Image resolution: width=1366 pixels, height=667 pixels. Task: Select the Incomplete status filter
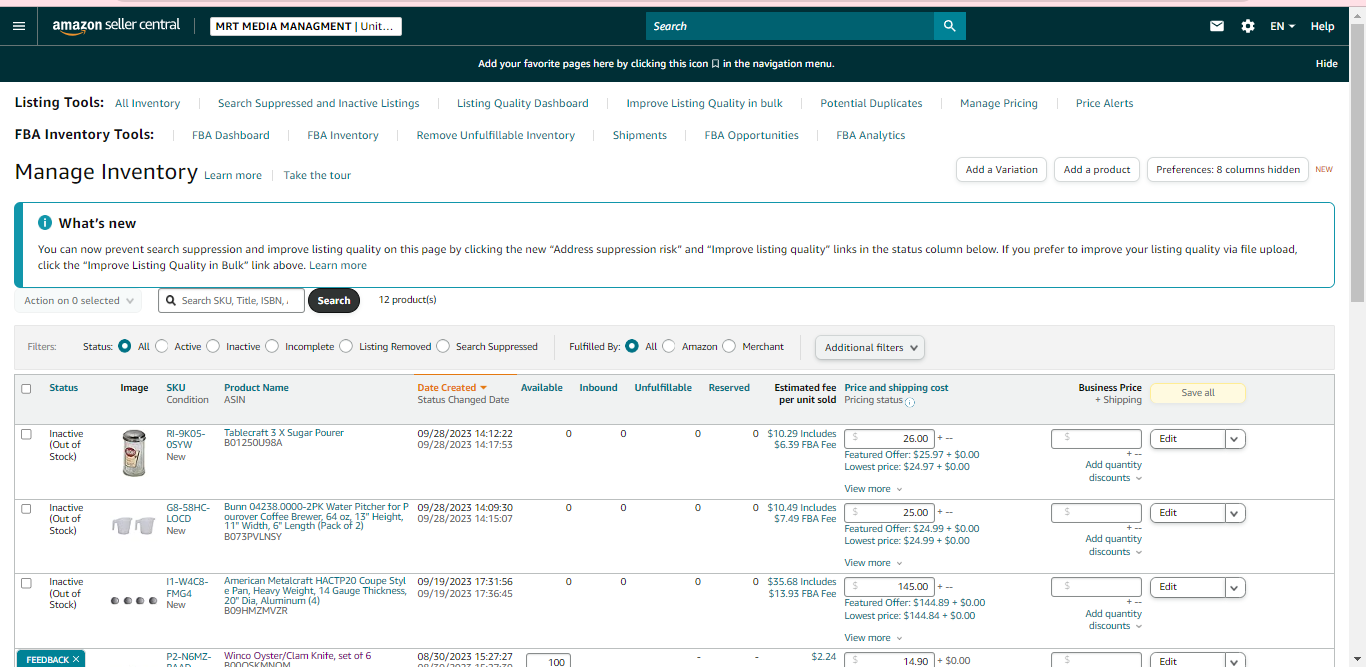pyautogui.click(x=272, y=346)
